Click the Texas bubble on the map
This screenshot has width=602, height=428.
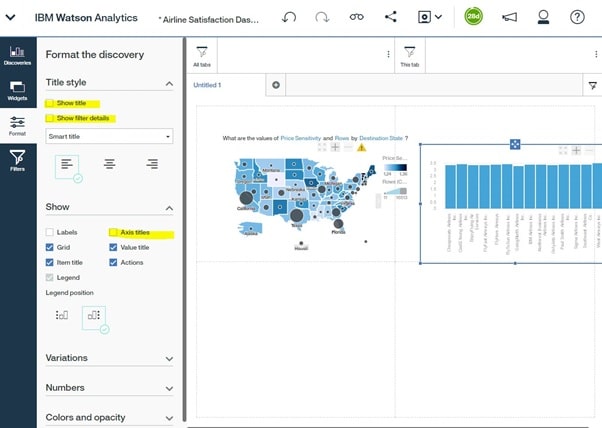296,216
